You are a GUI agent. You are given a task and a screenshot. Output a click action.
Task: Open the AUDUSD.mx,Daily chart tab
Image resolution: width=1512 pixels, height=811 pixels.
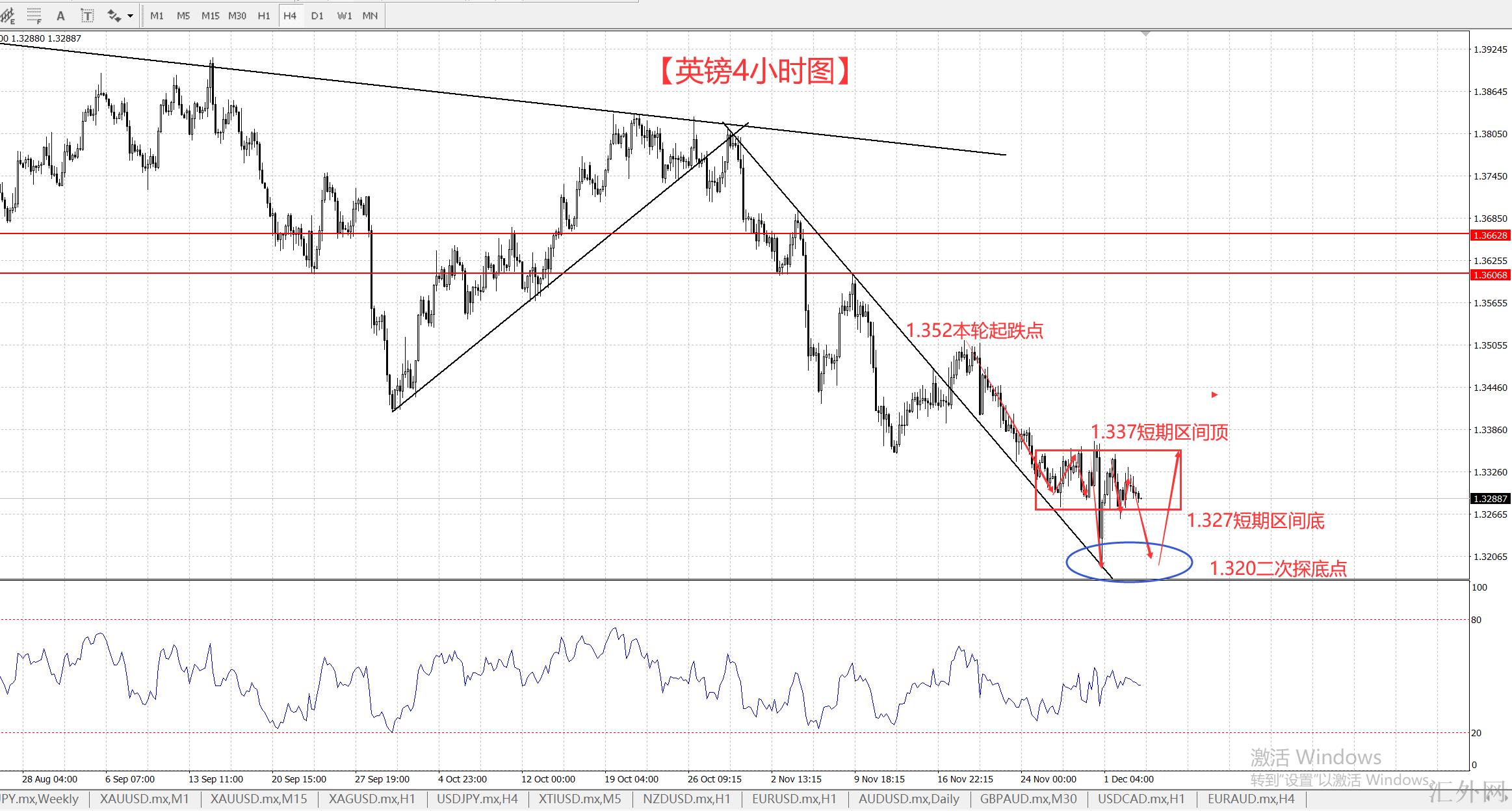click(x=908, y=799)
